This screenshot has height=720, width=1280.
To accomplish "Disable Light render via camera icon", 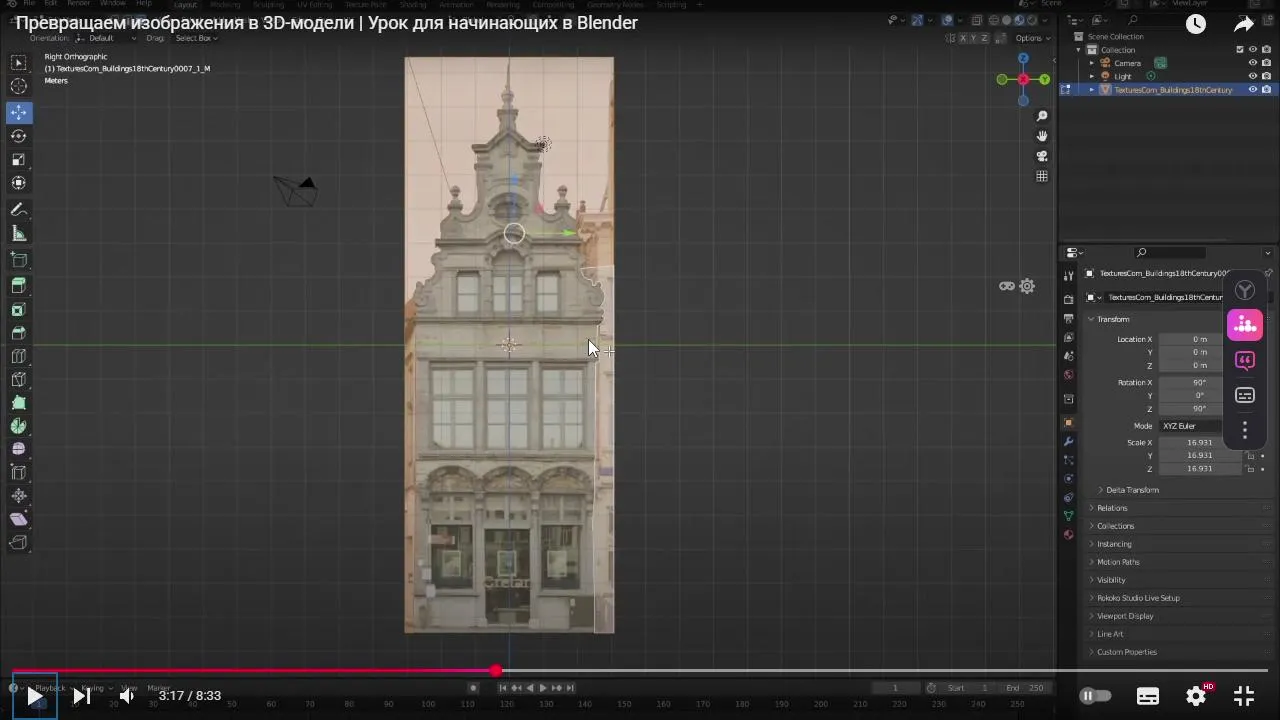I will (x=1266, y=76).
